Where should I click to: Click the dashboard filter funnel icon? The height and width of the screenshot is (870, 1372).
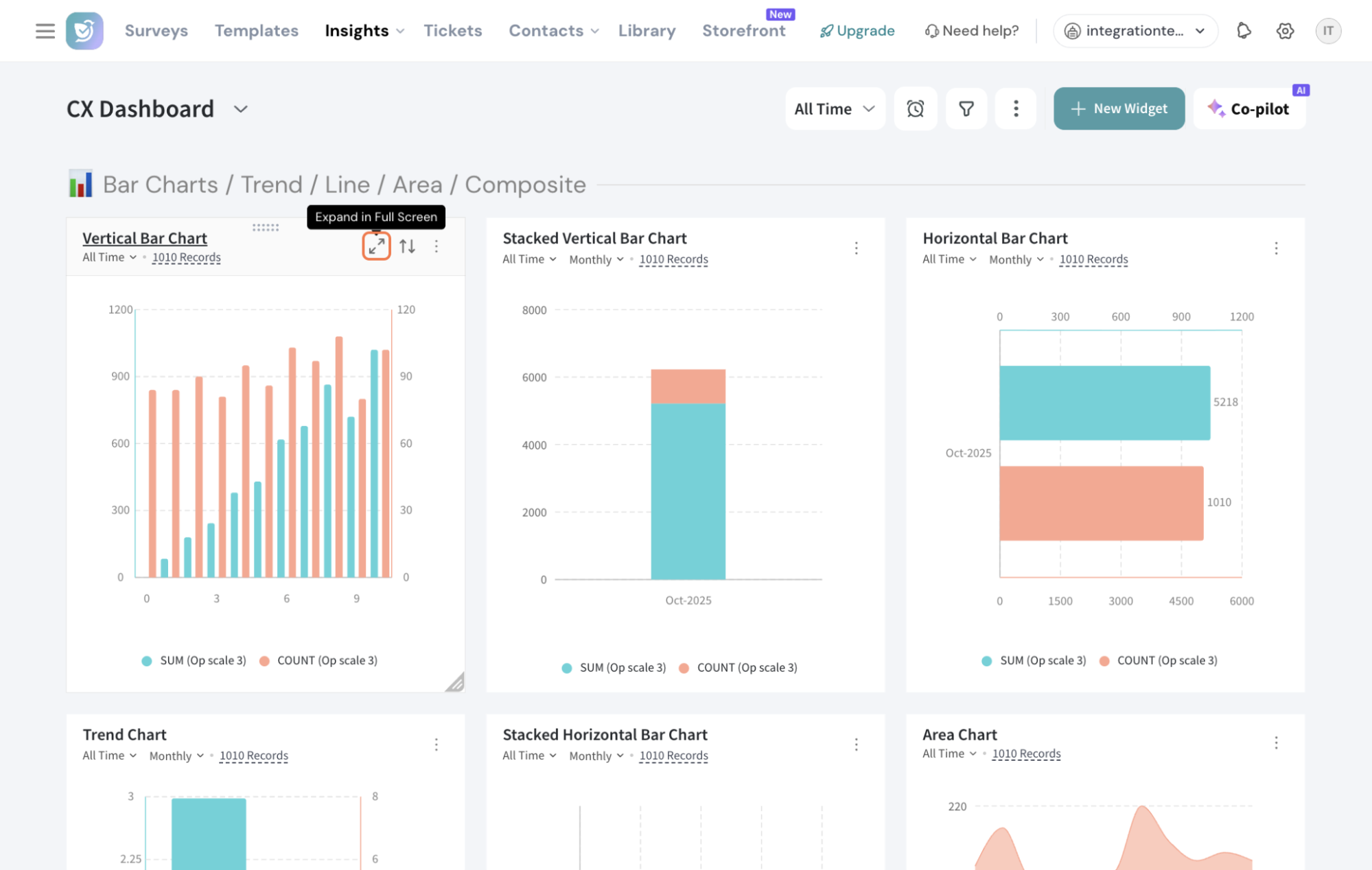pos(966,108)
